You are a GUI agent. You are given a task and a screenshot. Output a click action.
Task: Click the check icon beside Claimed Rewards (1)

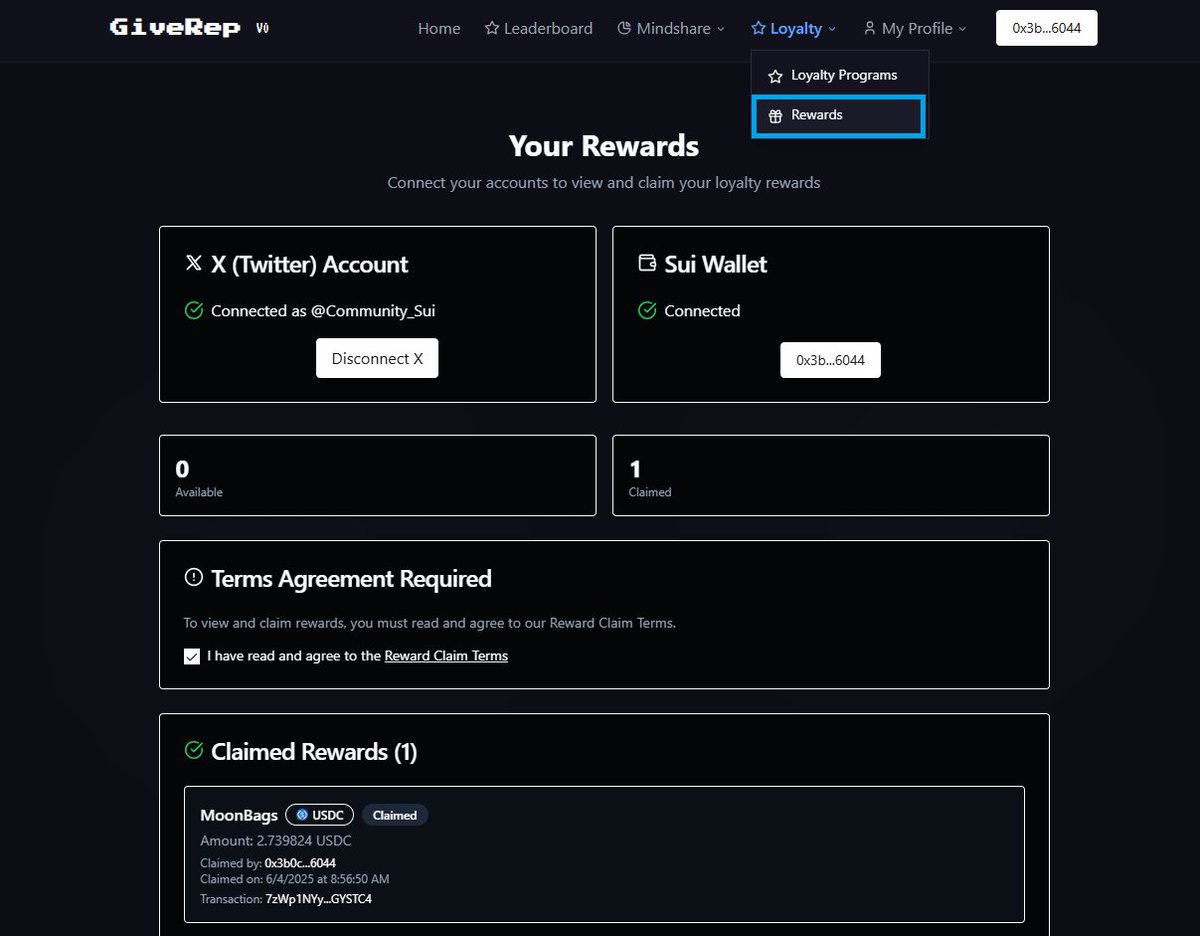[x=194, y=750]
